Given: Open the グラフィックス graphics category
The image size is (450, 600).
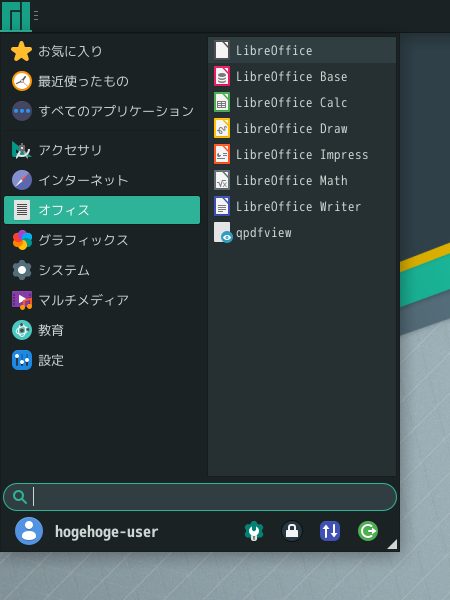Looking at the screenshot, I should pos(102,240).
